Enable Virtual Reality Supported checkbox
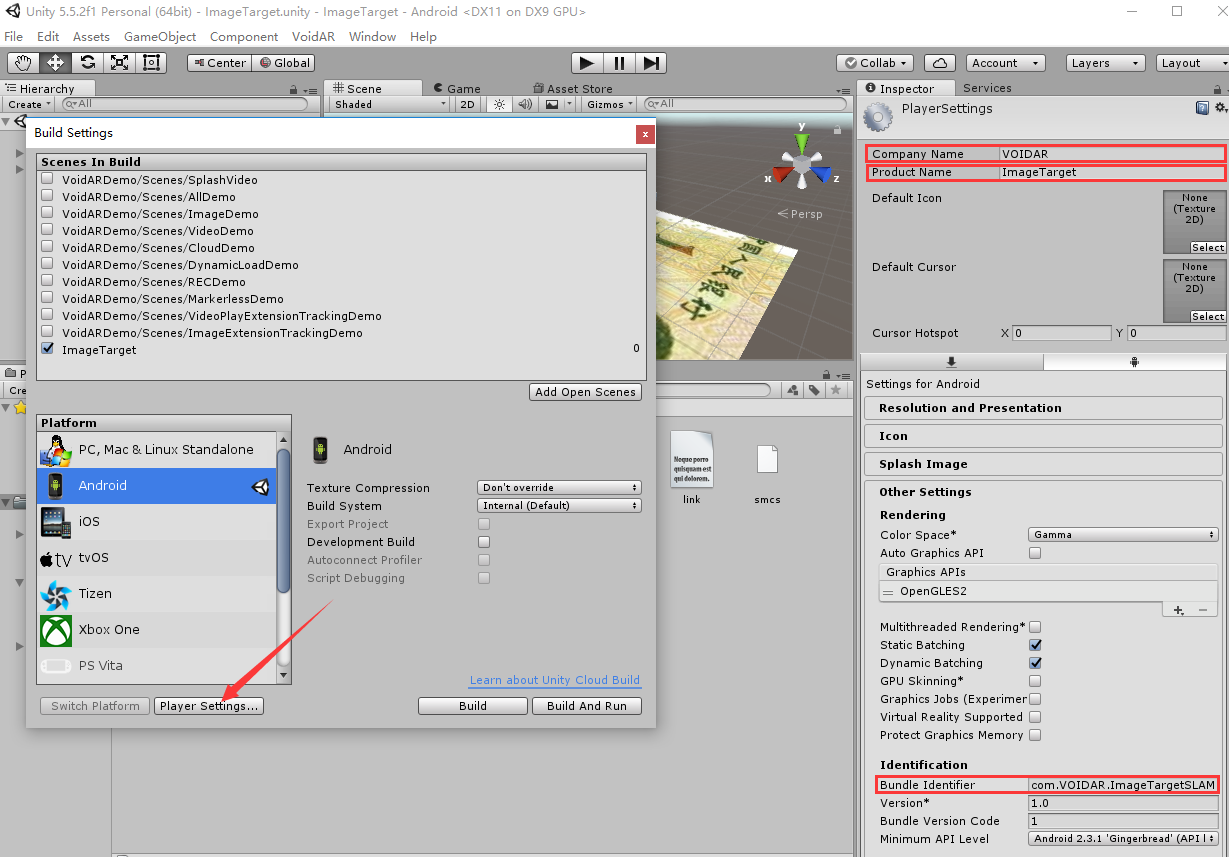Viewport: 1229px width, 857px height. [1035, 717]
